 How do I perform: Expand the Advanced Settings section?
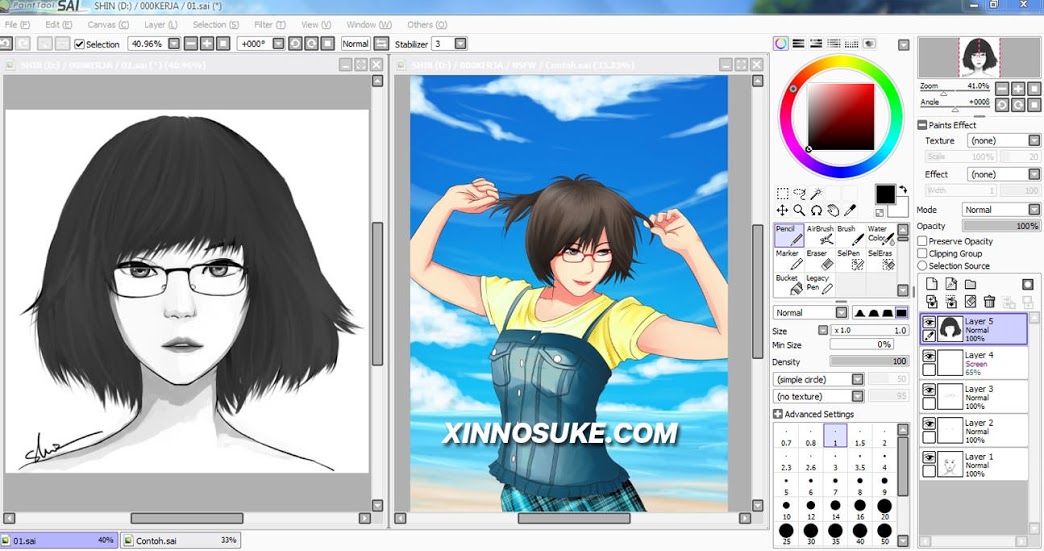click(778, 414)
